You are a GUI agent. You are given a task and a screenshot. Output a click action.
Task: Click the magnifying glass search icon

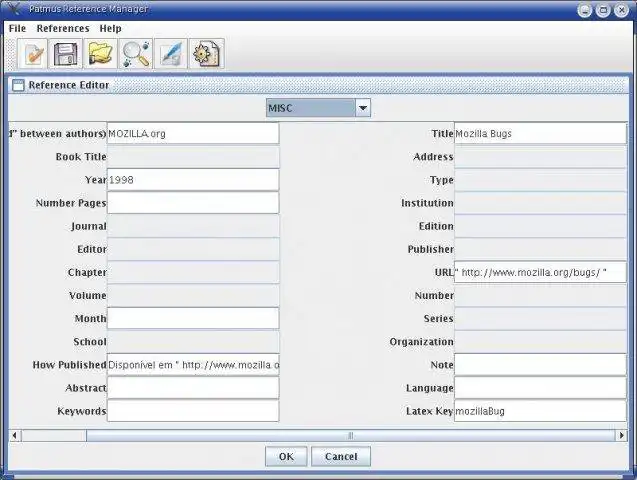(136, 54)
